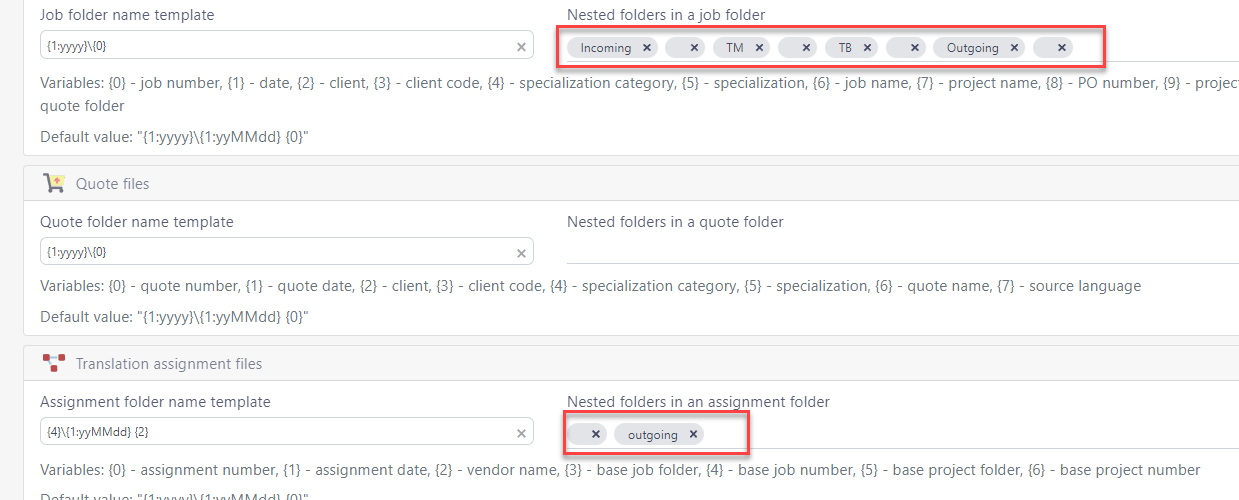The width and height of the screenshot is (1239, 500).
Task: Clear the Quote folder name template field
Action: click(521, 253)
